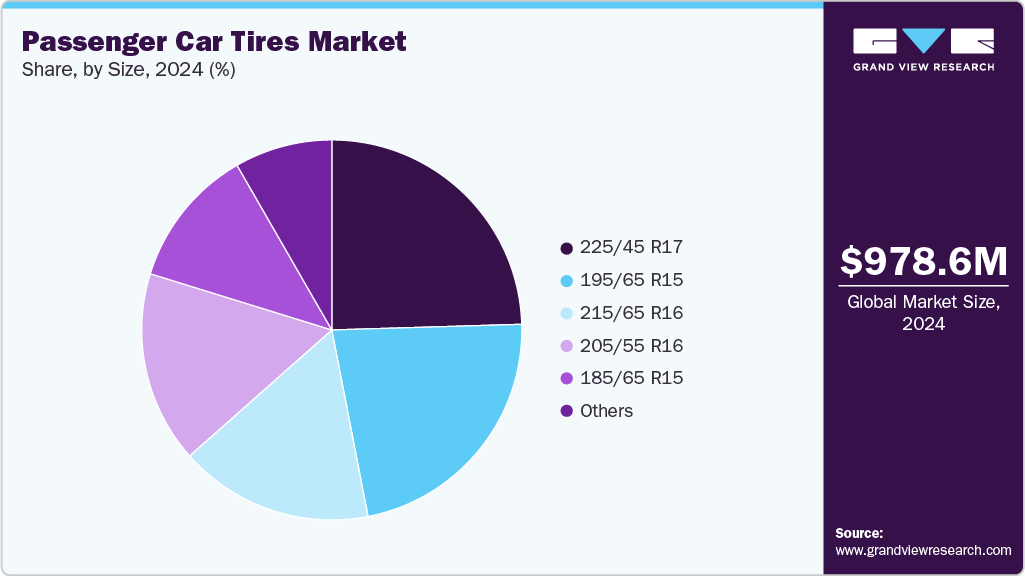Viewport: 1025px width, 576px height.
Task: Select the Others legend bullet
Action: [x=567, y=411]
